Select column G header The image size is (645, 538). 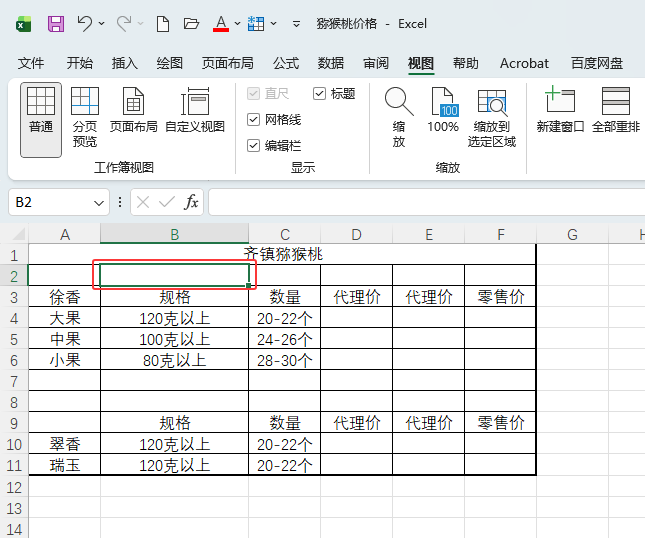click(x=572, y=234)
